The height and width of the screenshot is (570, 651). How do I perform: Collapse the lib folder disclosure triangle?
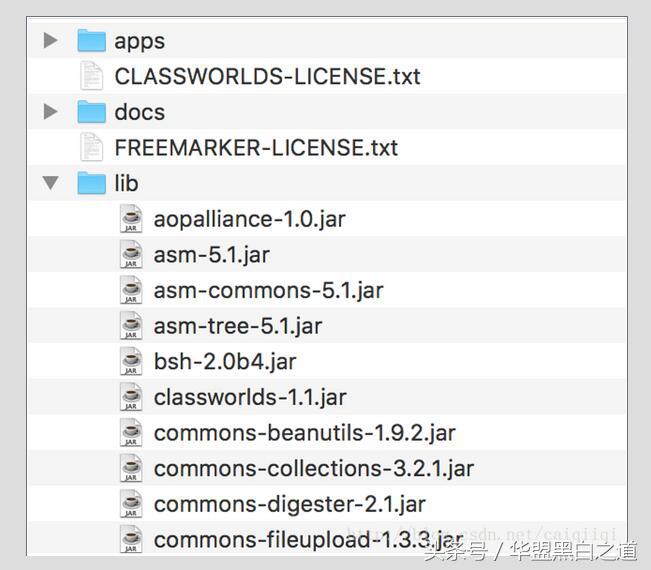click(x=51, y=183)
